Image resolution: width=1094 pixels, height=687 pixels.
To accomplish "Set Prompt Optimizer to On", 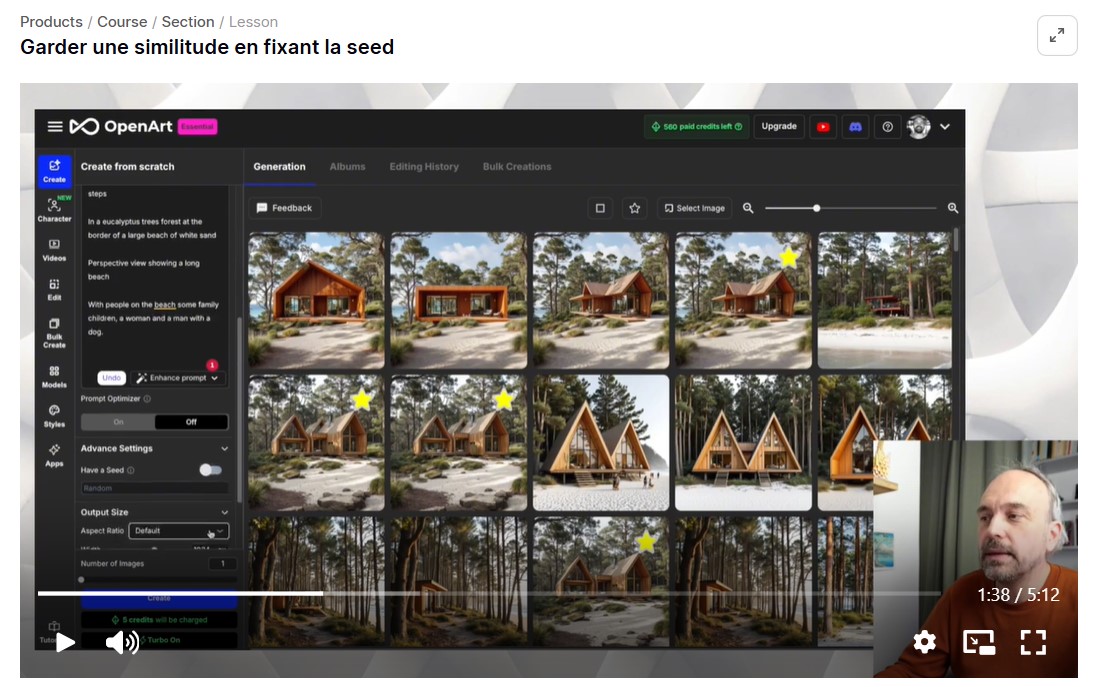I will [x=118, y=422].
